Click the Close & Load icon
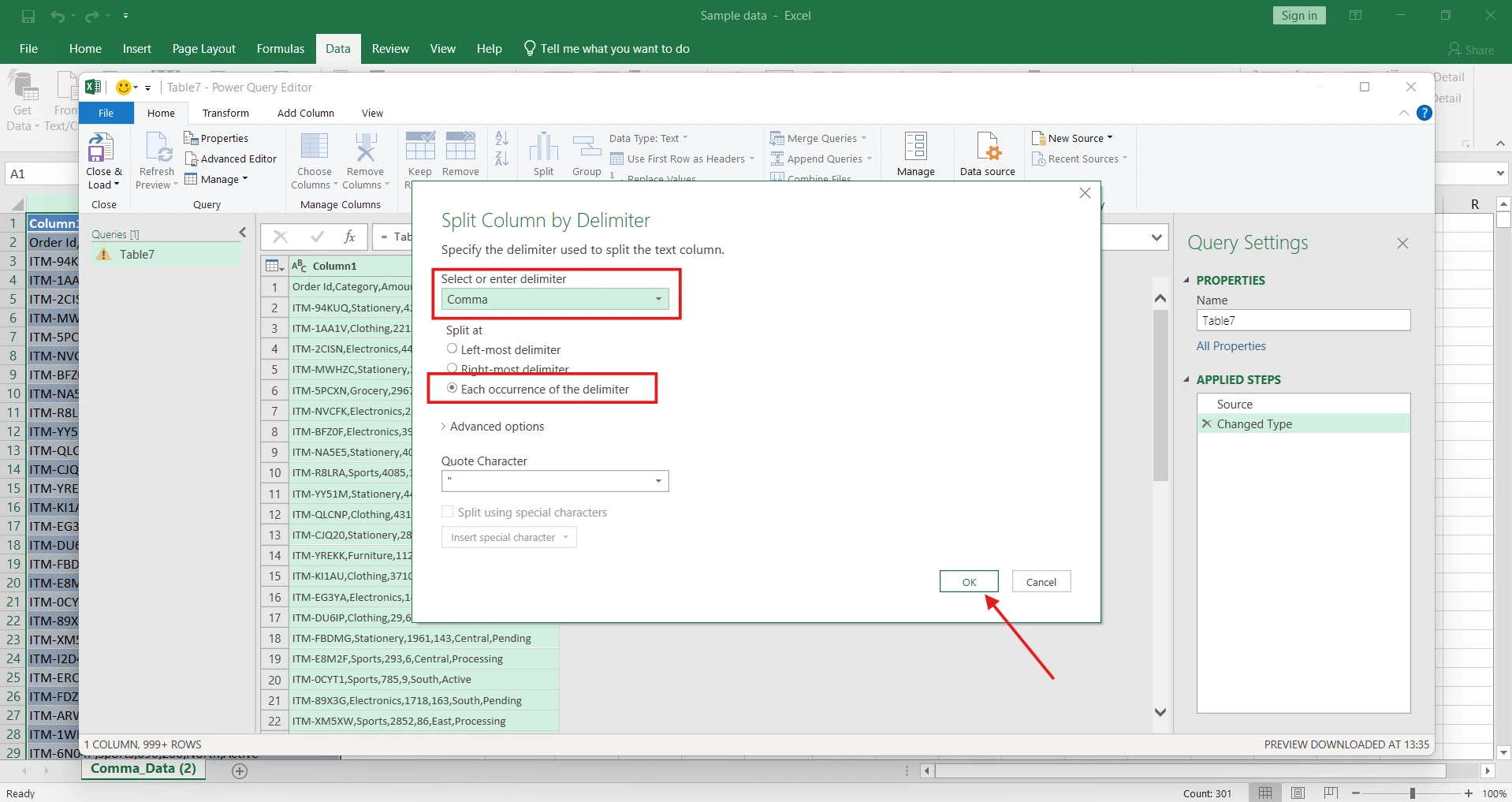Viewport: 1512px width, 802px height. pos(101,148)
